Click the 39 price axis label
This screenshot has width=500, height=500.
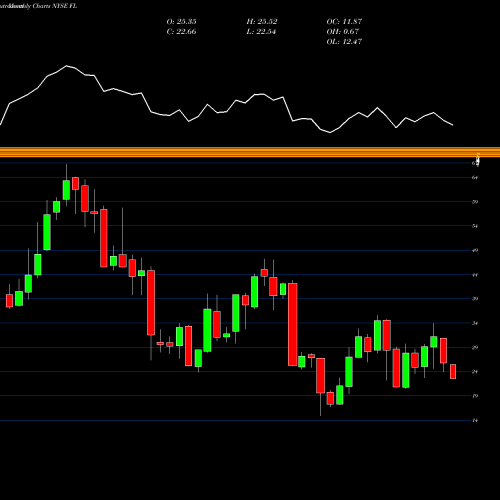tap(475, 299)
